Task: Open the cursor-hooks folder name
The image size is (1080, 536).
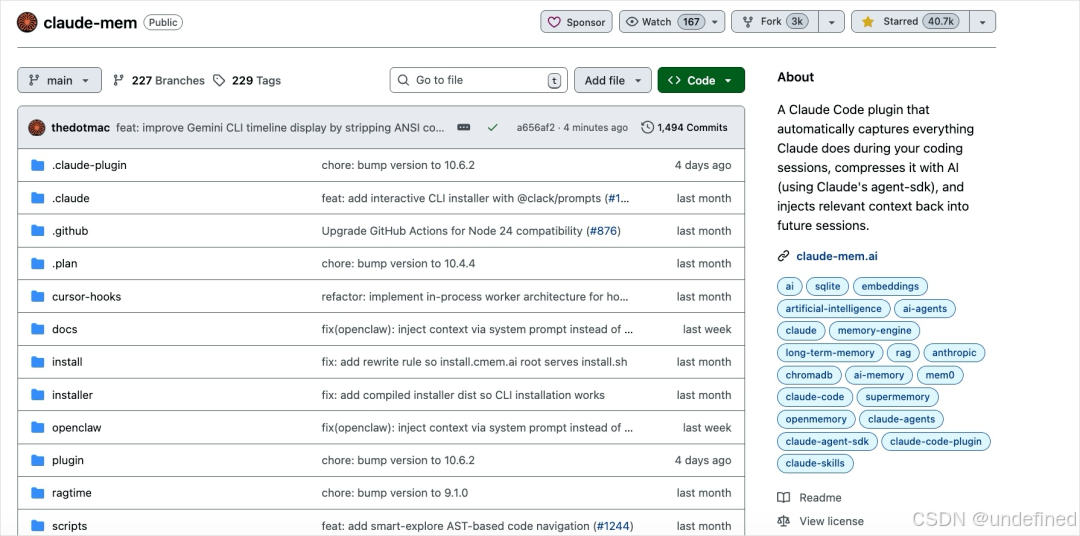Action: [86, 296]
